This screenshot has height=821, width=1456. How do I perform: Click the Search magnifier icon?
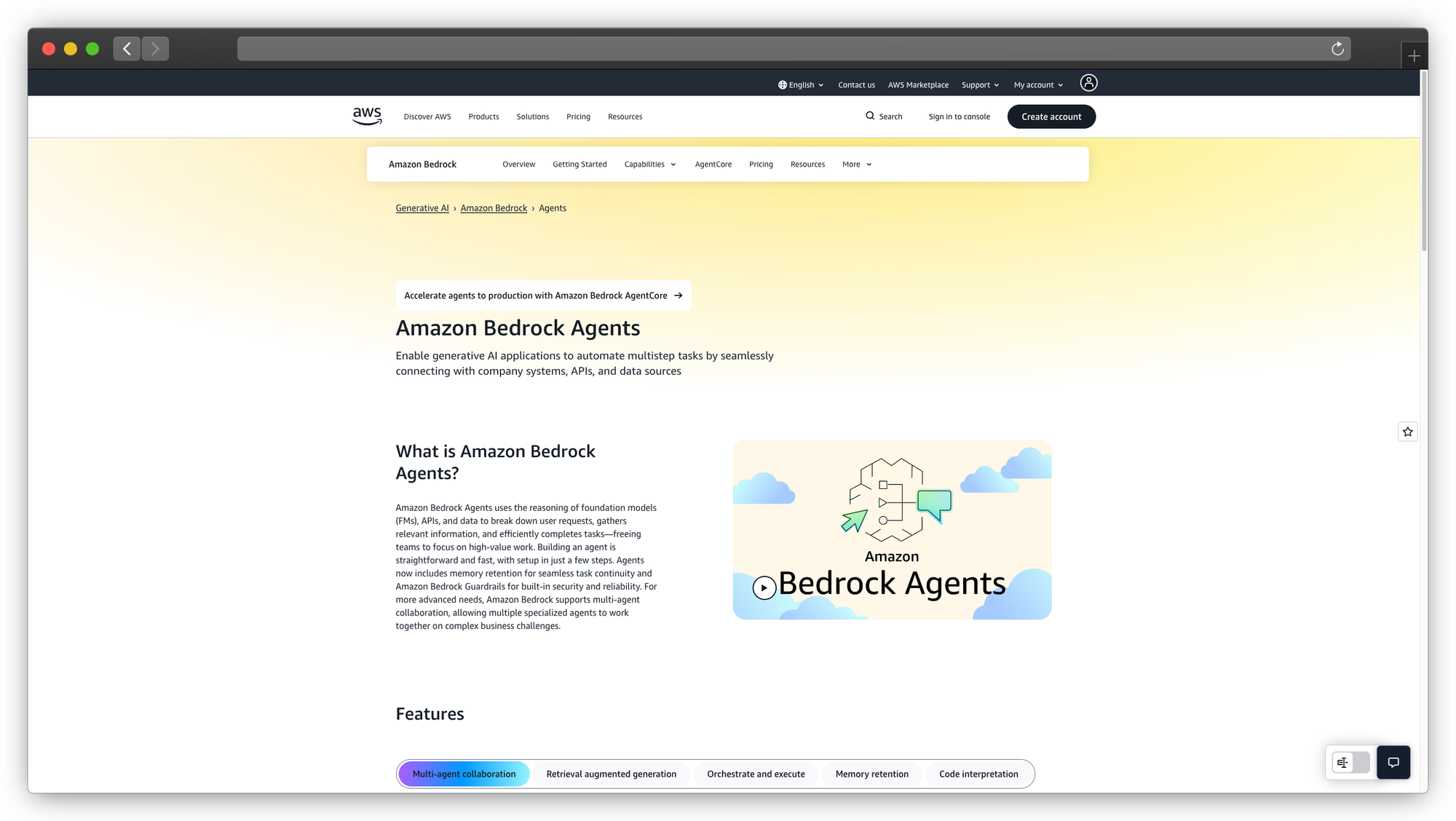(870, 116)
